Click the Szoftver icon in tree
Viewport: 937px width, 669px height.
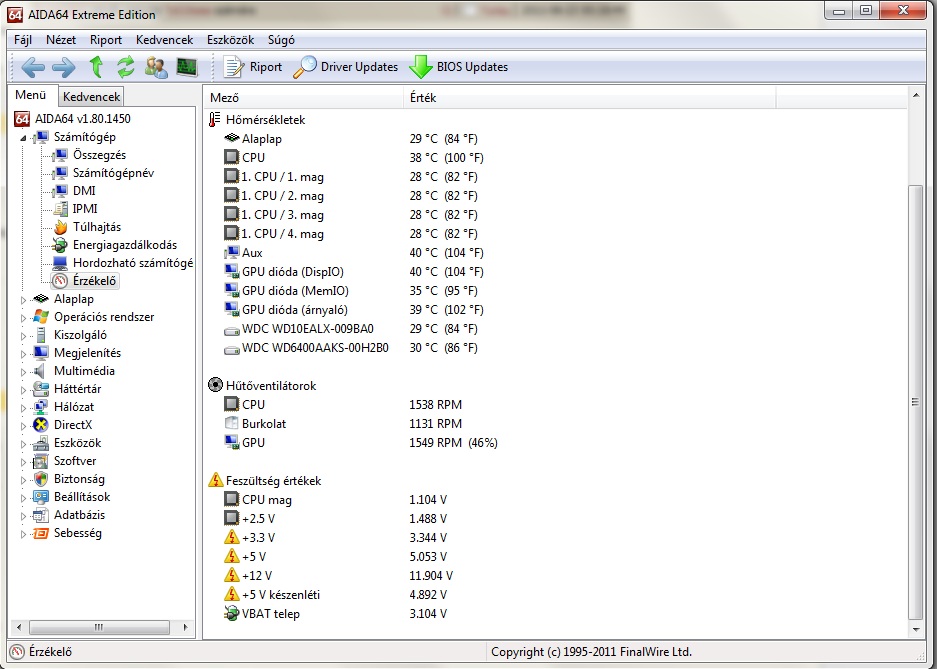pyautogui.click(x=41, y=461)
